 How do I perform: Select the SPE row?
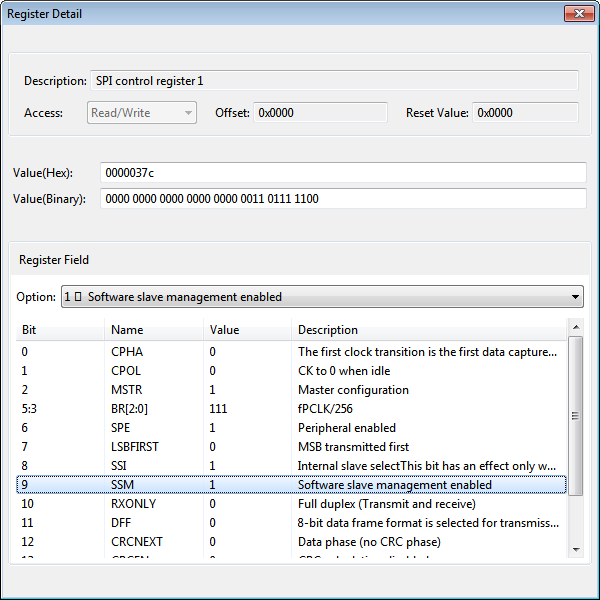coord(291,428)
